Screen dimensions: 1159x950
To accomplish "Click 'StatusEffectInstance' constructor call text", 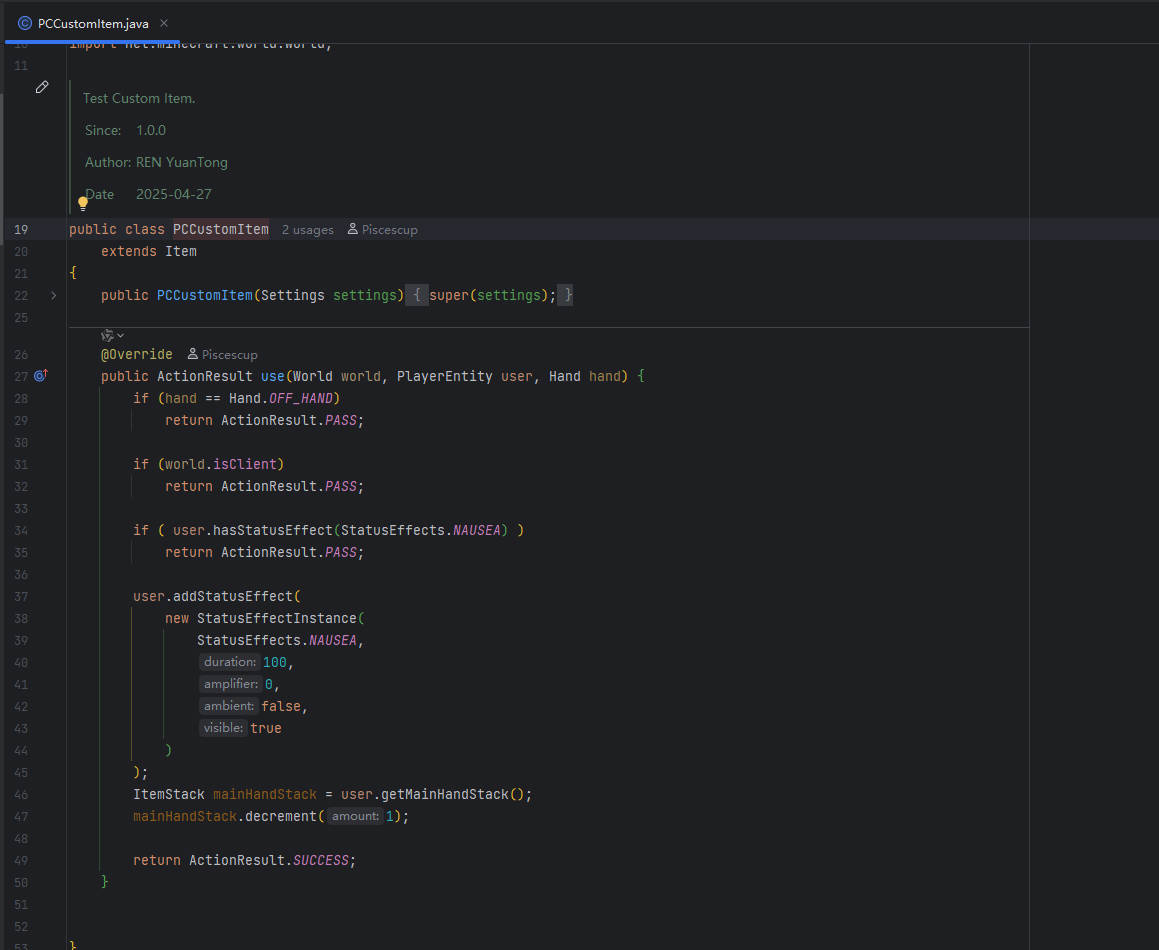I will (x=276, y=619).
